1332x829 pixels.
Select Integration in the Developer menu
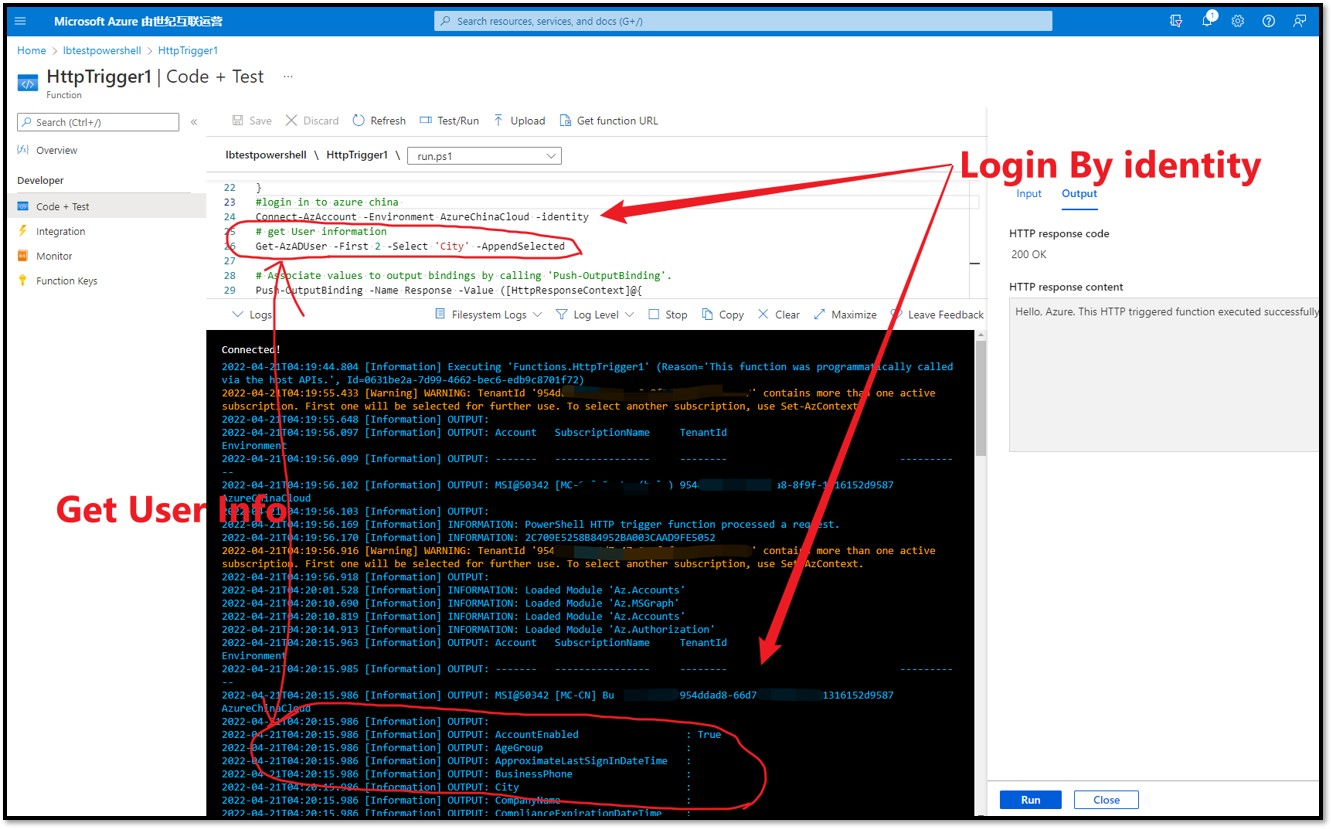(x=60, y=232)
